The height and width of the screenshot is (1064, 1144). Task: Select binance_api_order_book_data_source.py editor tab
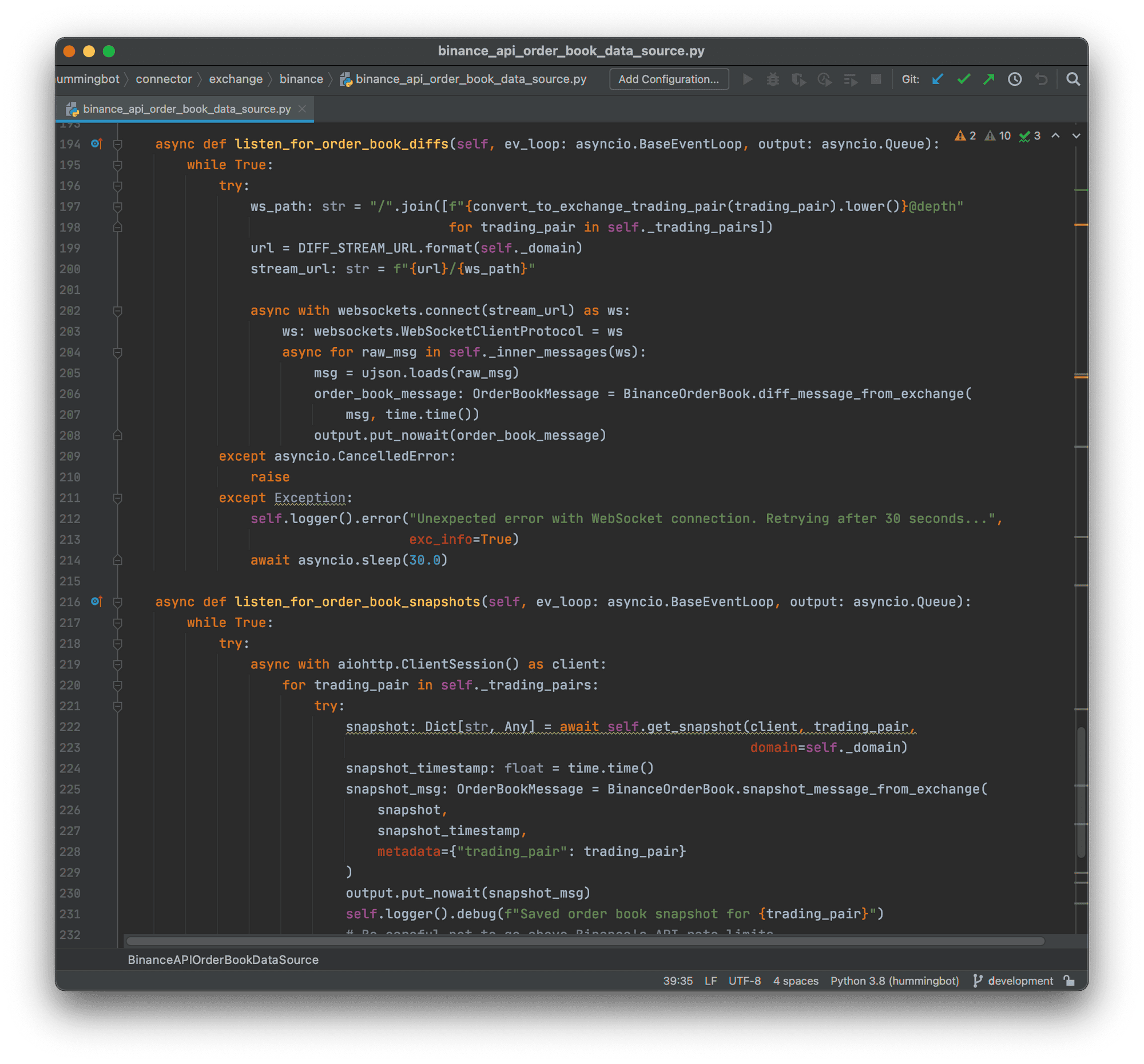tap(185, 109)
